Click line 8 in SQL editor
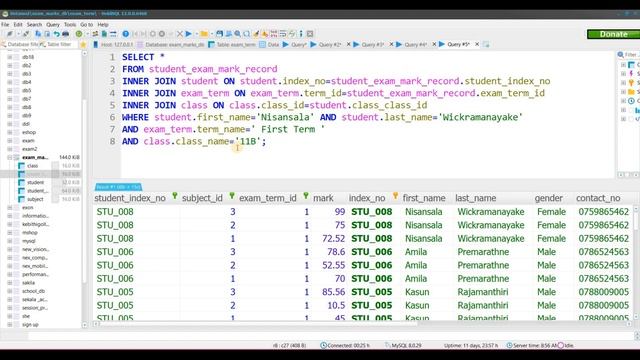The image size is (640, 360). (194, 141)
